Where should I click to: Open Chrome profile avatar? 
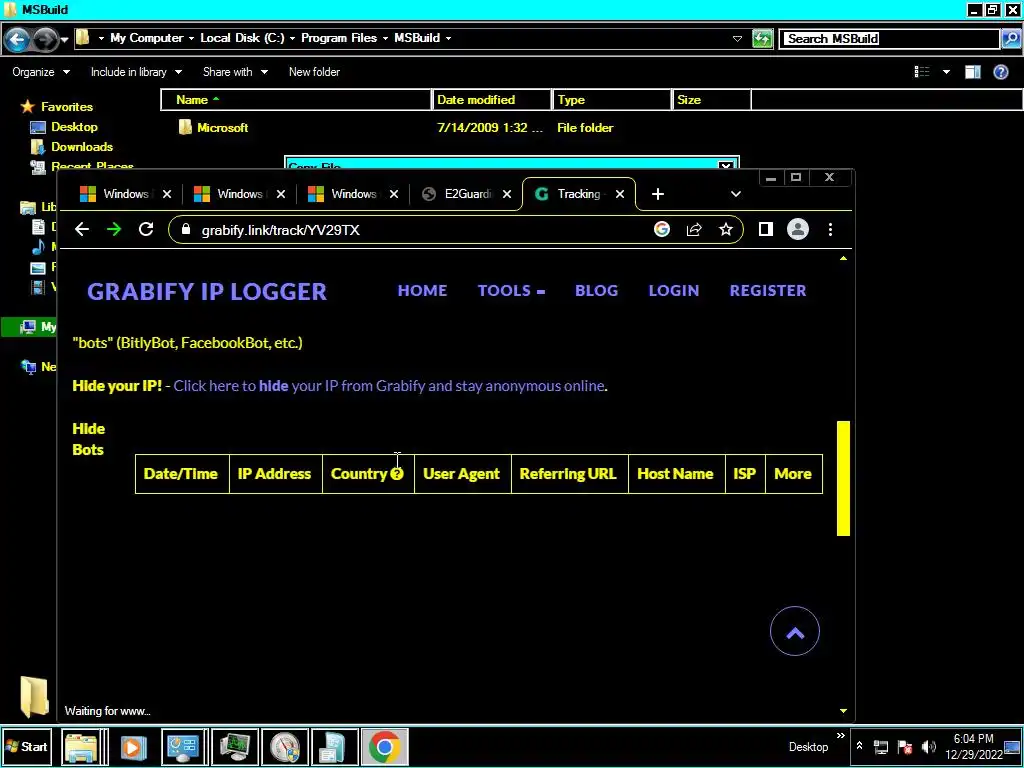(797, 229)
